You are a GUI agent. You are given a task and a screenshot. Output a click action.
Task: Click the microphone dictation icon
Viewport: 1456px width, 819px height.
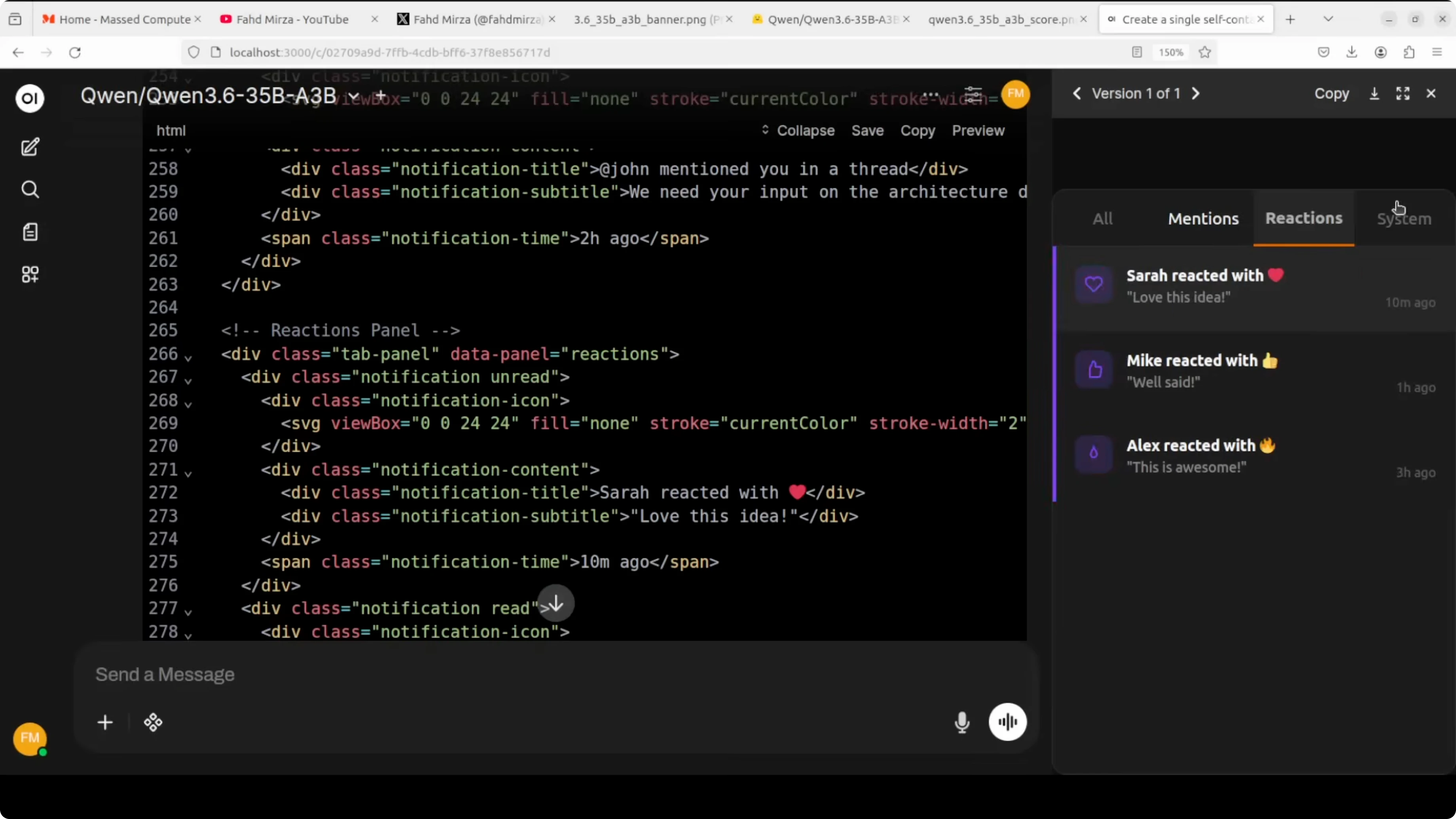pos(961,722)
